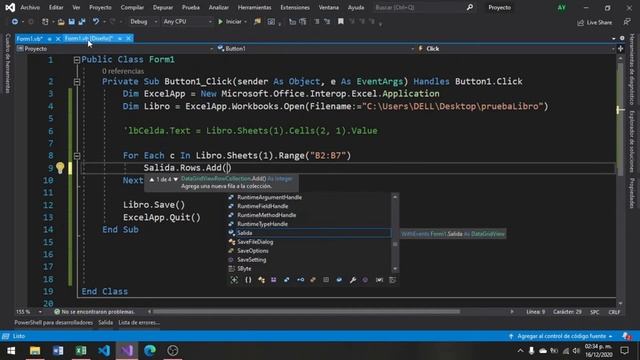Open the Any CPU platform dropdown
This screenshot has width=640, height=360.
(x=187, y=22)
